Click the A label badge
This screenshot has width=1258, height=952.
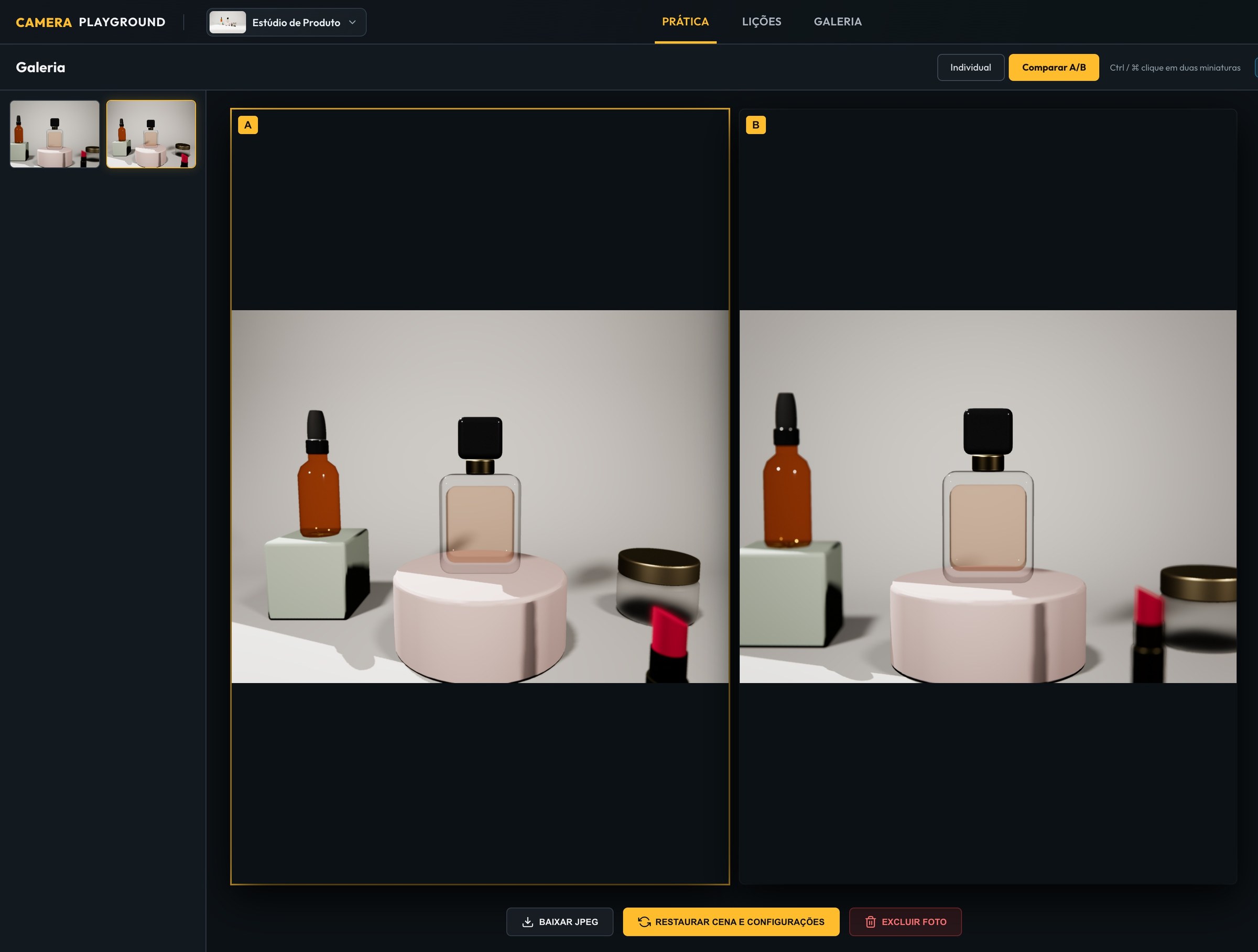point(247,125)
